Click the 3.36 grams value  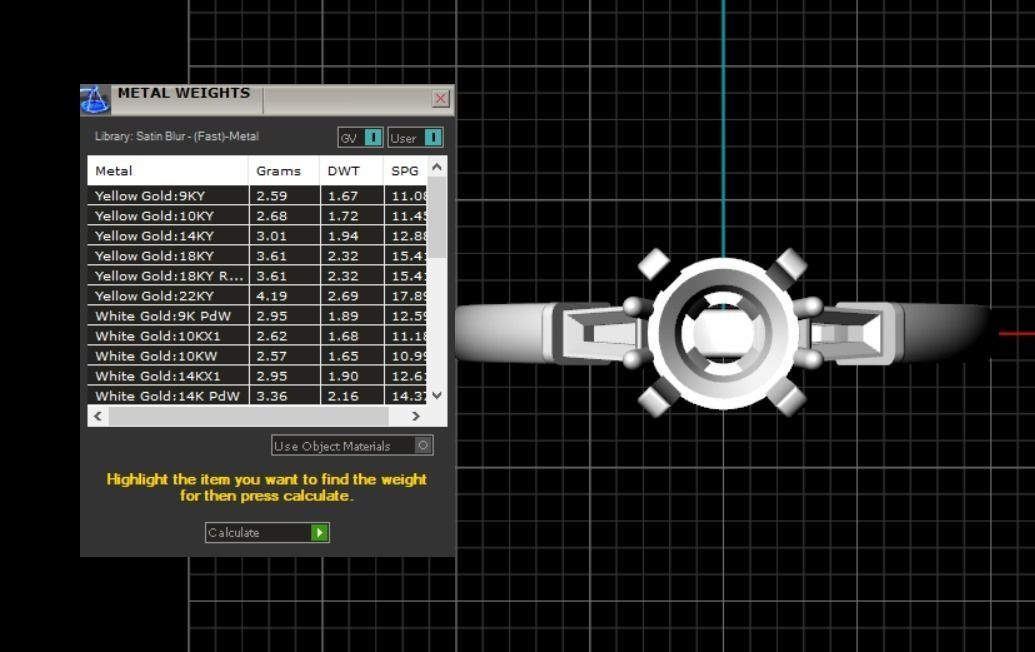[272, 396]
